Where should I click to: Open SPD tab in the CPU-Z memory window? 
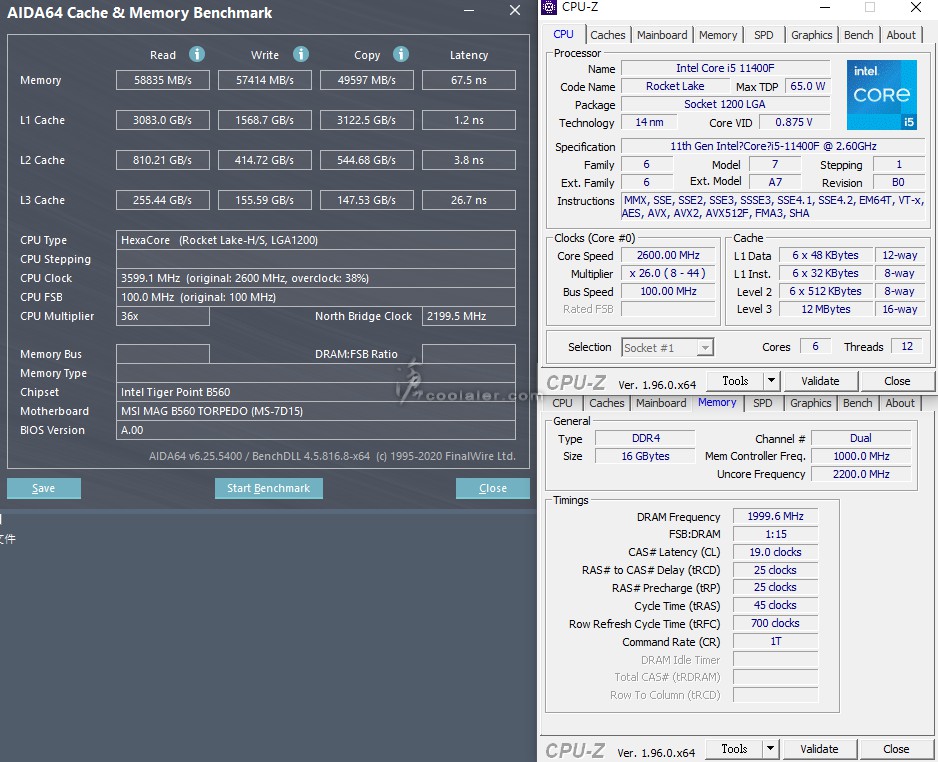click(x=762, y=403)
